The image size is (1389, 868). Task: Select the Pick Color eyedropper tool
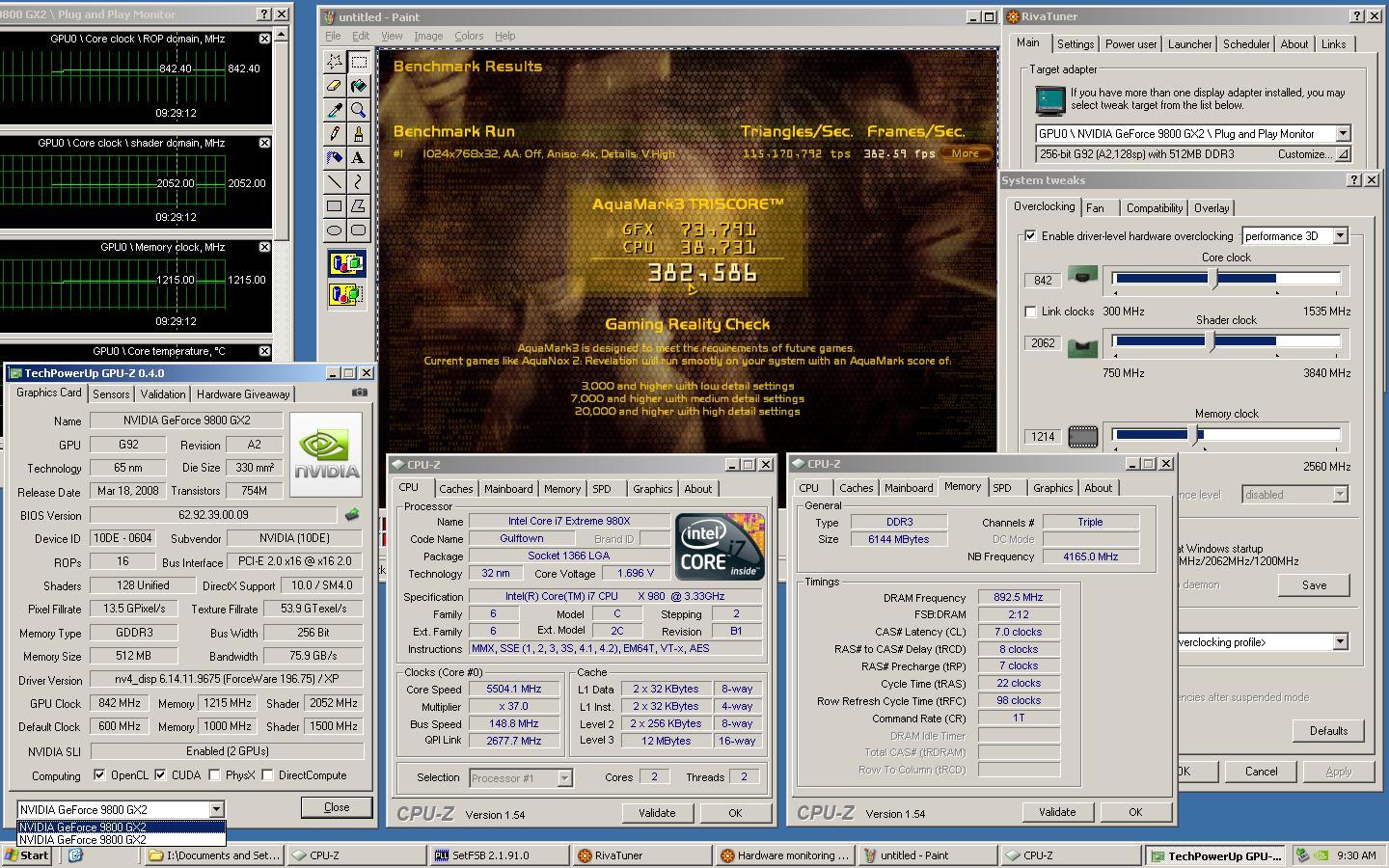coord(334,109)
